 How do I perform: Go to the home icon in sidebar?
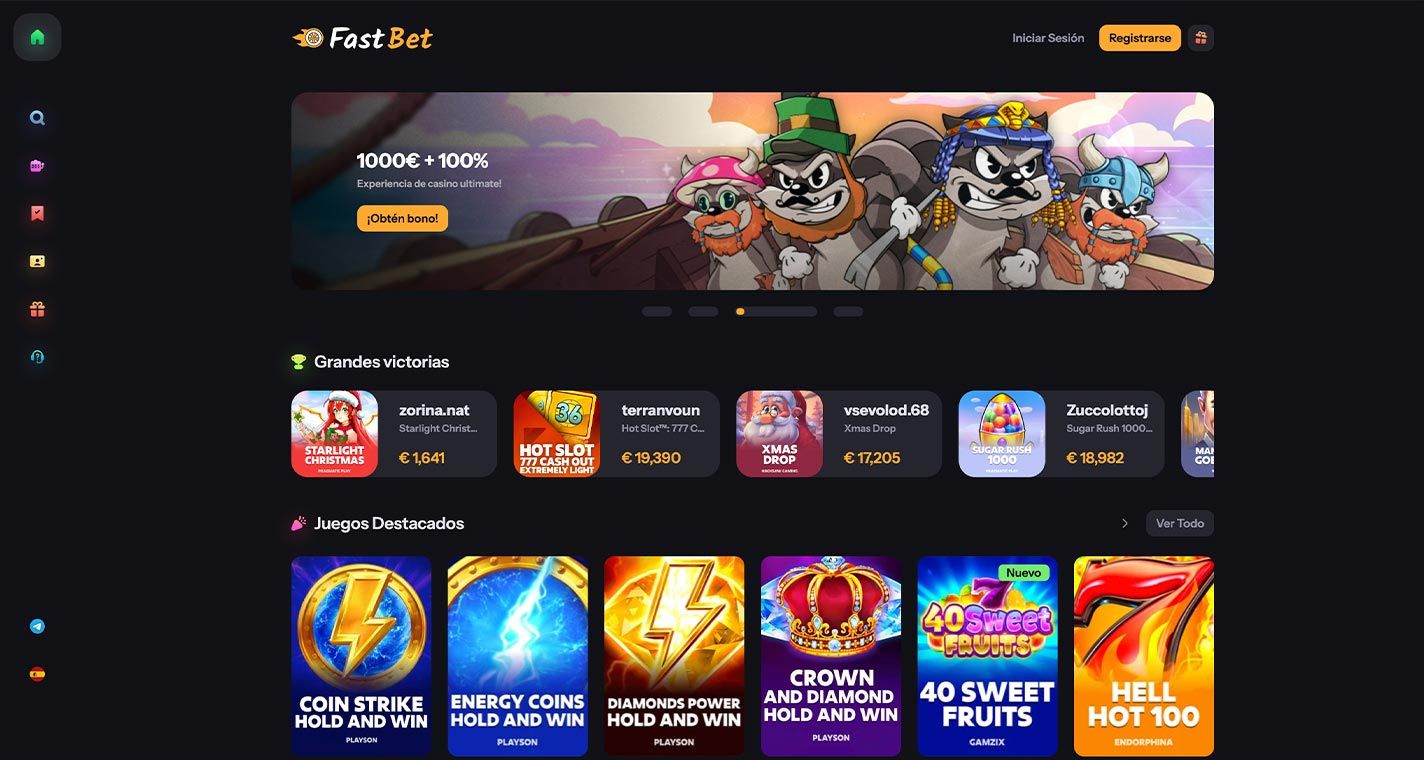37,37
